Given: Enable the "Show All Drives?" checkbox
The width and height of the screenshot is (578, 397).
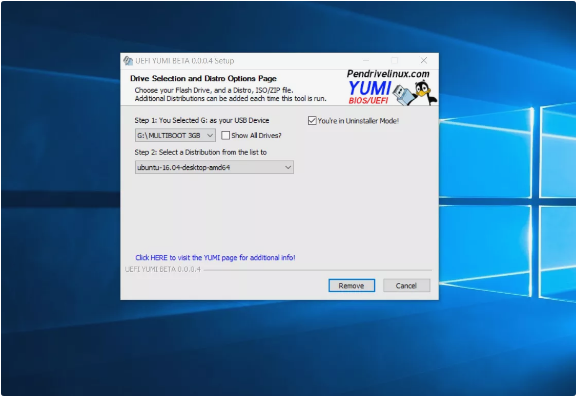Looking at the screenshot, I should click(225, 135).
